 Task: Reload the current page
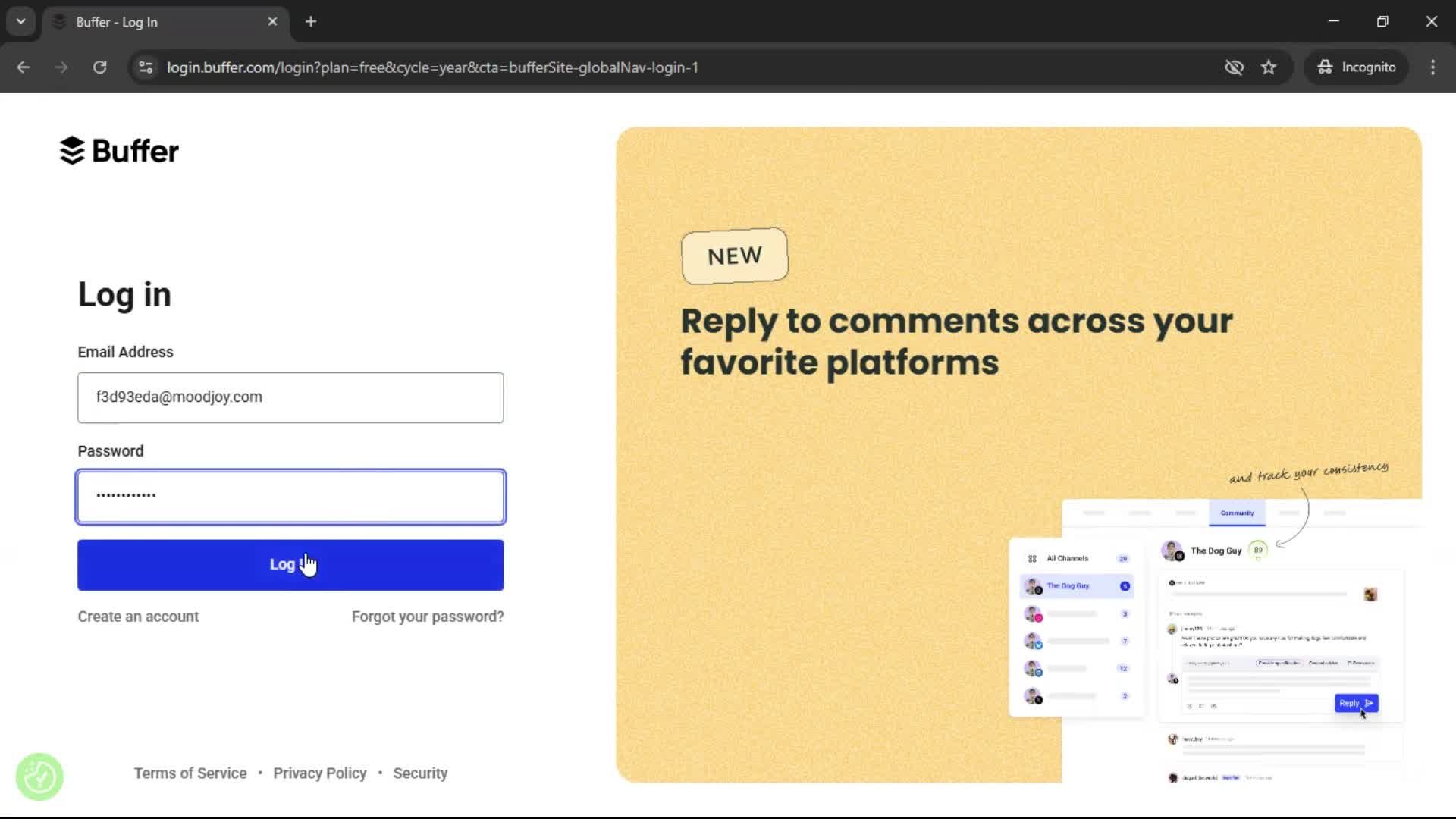point(99,67)
